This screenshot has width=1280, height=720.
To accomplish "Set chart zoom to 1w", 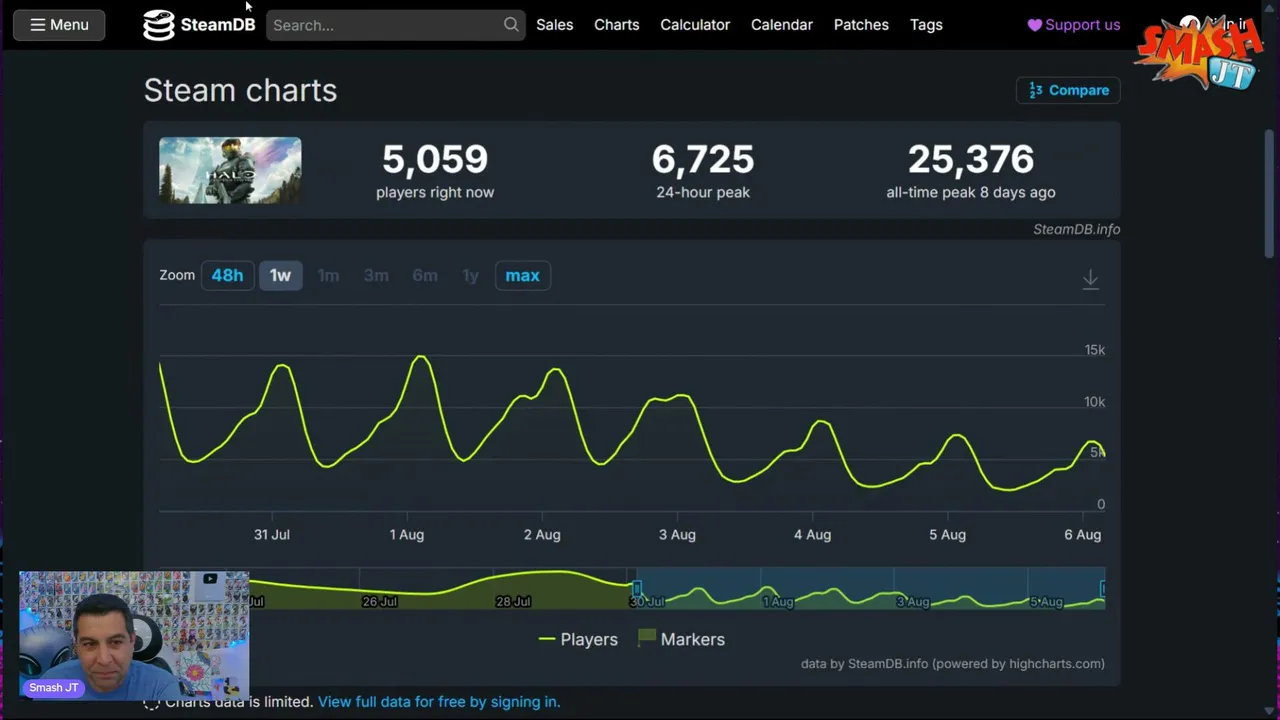I will click(280, 275).
